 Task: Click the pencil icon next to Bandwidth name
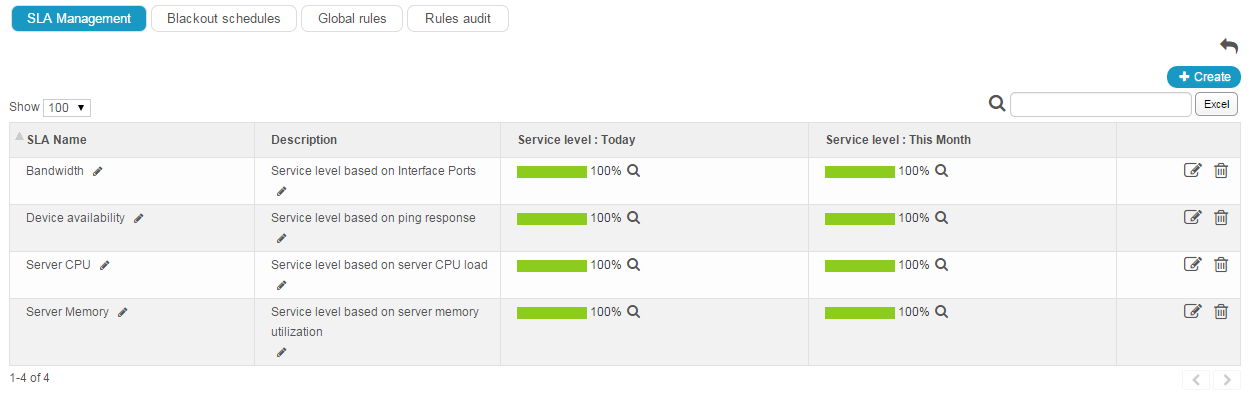97,171
